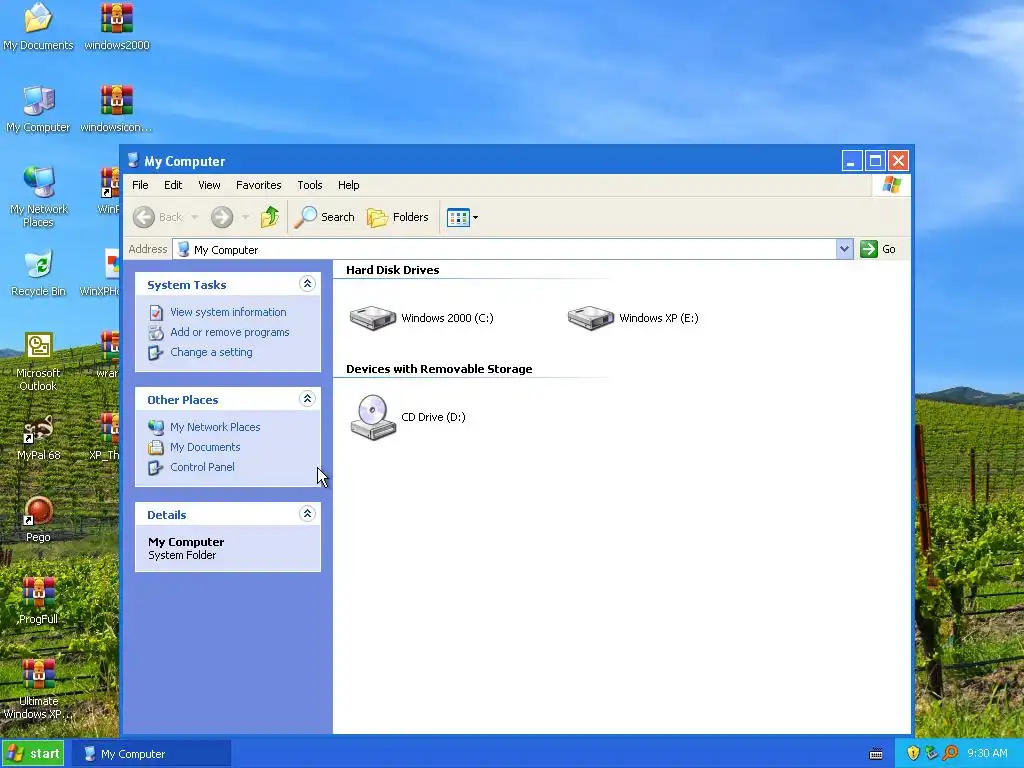Click the security shield tray icon
Image resolution: width=1024 pixels, height=768 pixels.
(x=913, y=753)
